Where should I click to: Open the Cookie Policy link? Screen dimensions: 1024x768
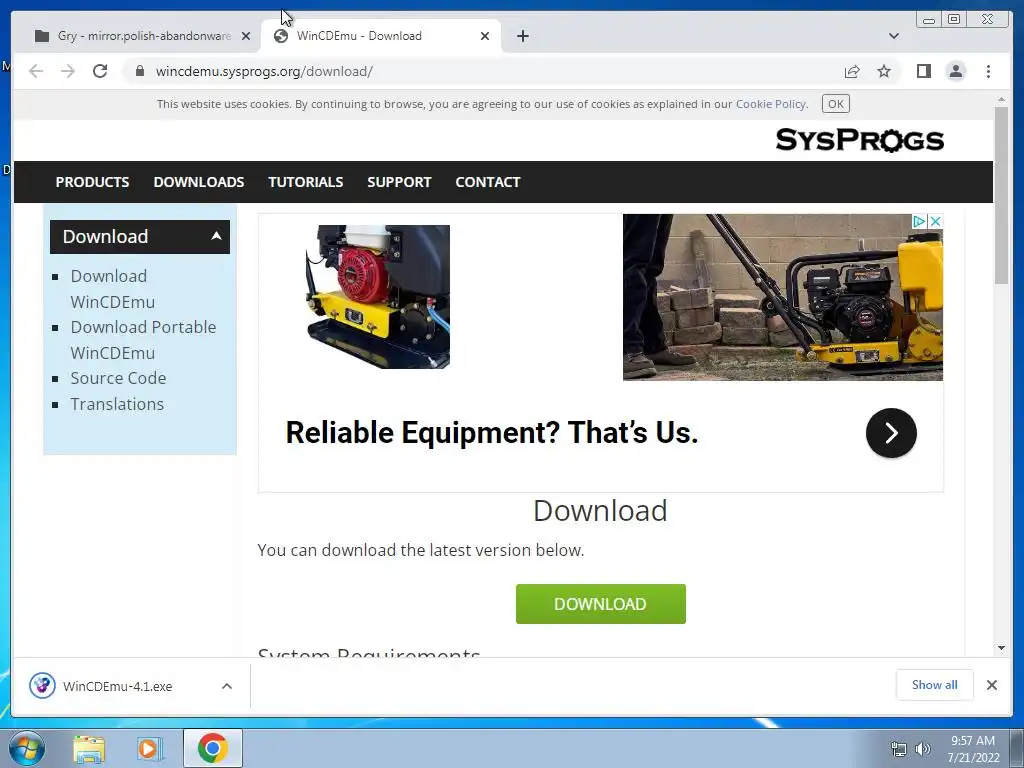771,104
